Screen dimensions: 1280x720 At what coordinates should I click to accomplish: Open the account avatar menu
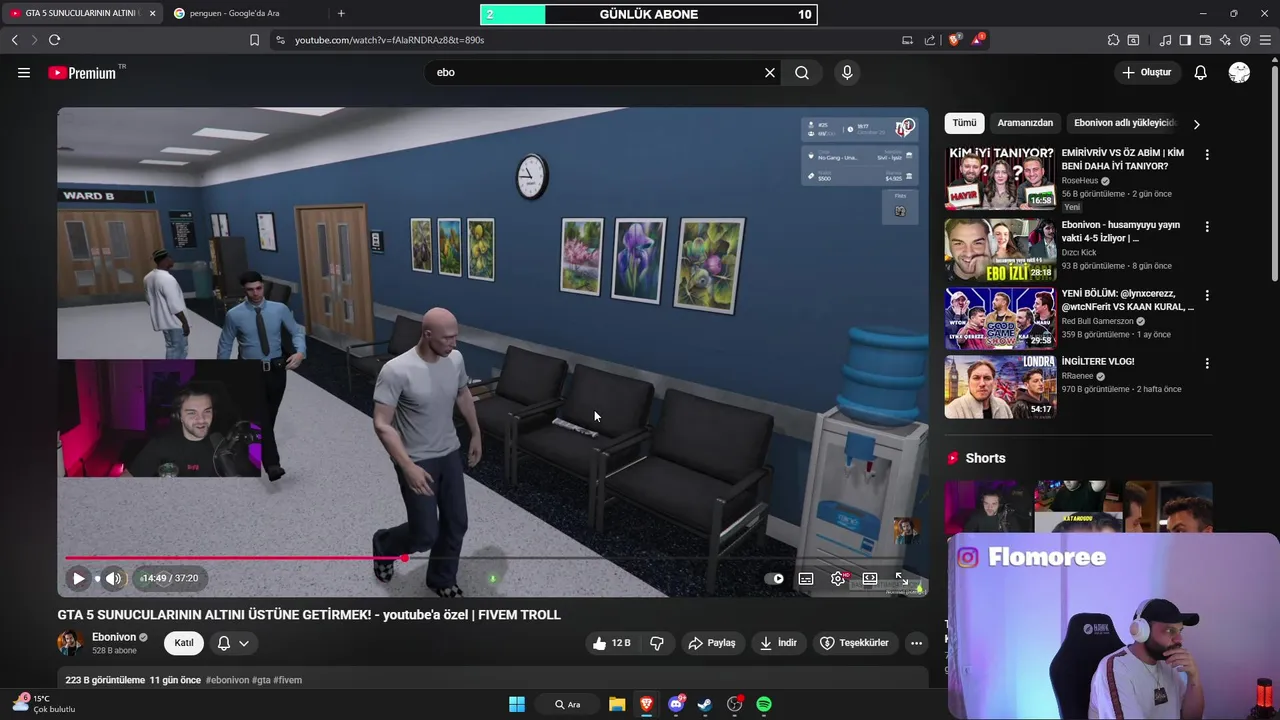pos(1239,72)
